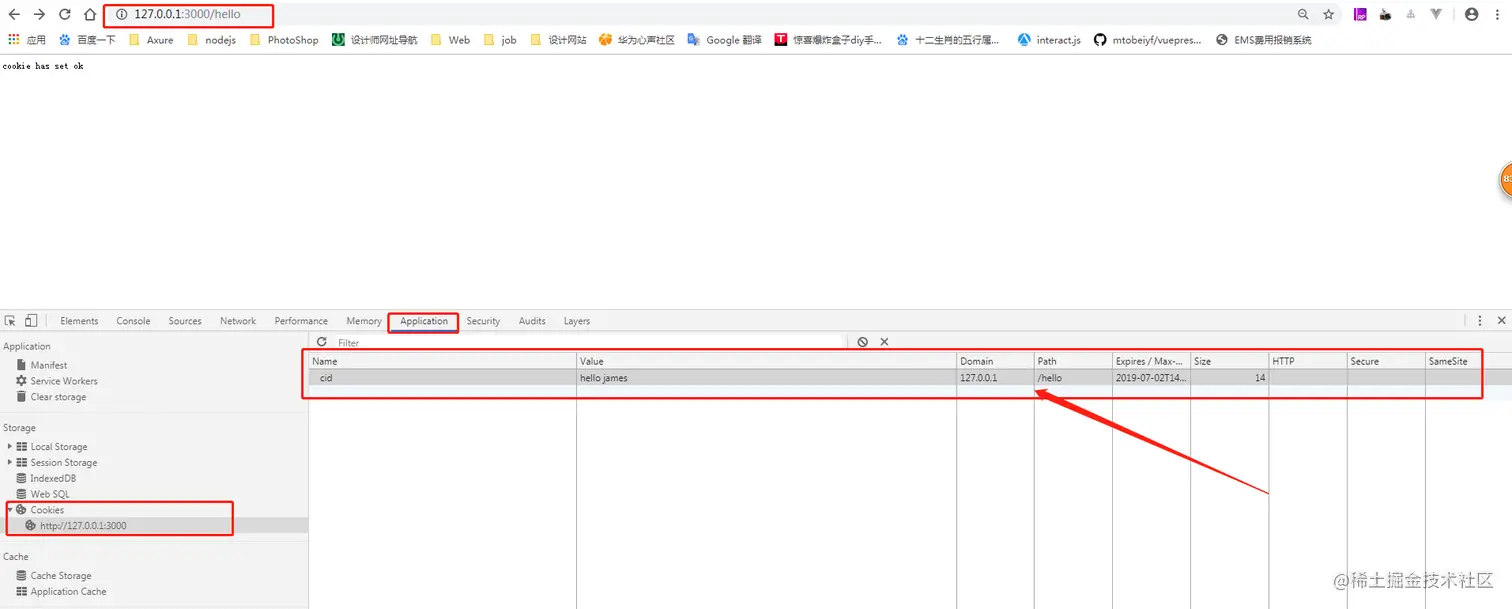Viewport: 1512px width, 609px height.
Task: Switch to the Memory tab
Action: tap(364, 321)
